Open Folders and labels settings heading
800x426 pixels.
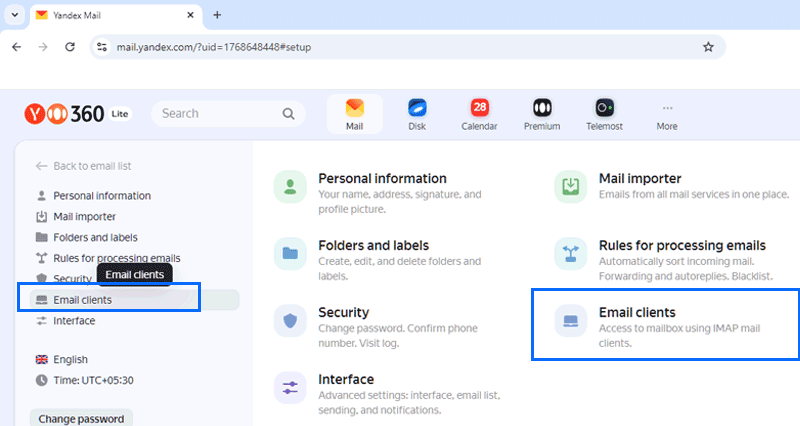point(373,245)
